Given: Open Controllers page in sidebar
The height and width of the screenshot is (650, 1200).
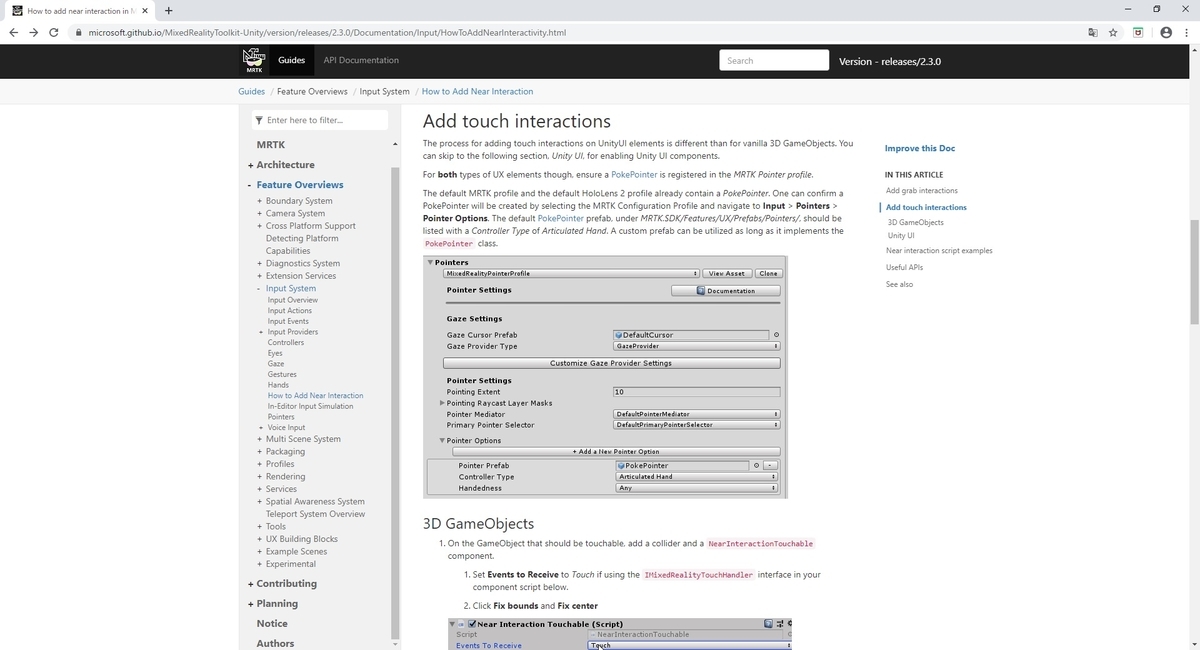Looking at the screenshot, I should (286, 343).
